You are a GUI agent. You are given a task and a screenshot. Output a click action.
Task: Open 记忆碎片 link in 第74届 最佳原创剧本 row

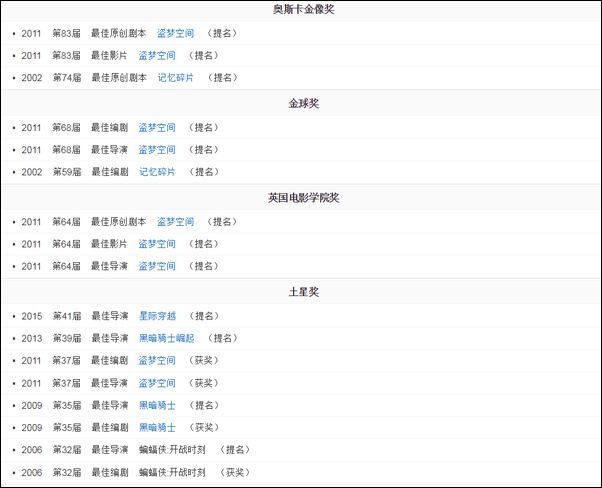click(x=175, y=78)
